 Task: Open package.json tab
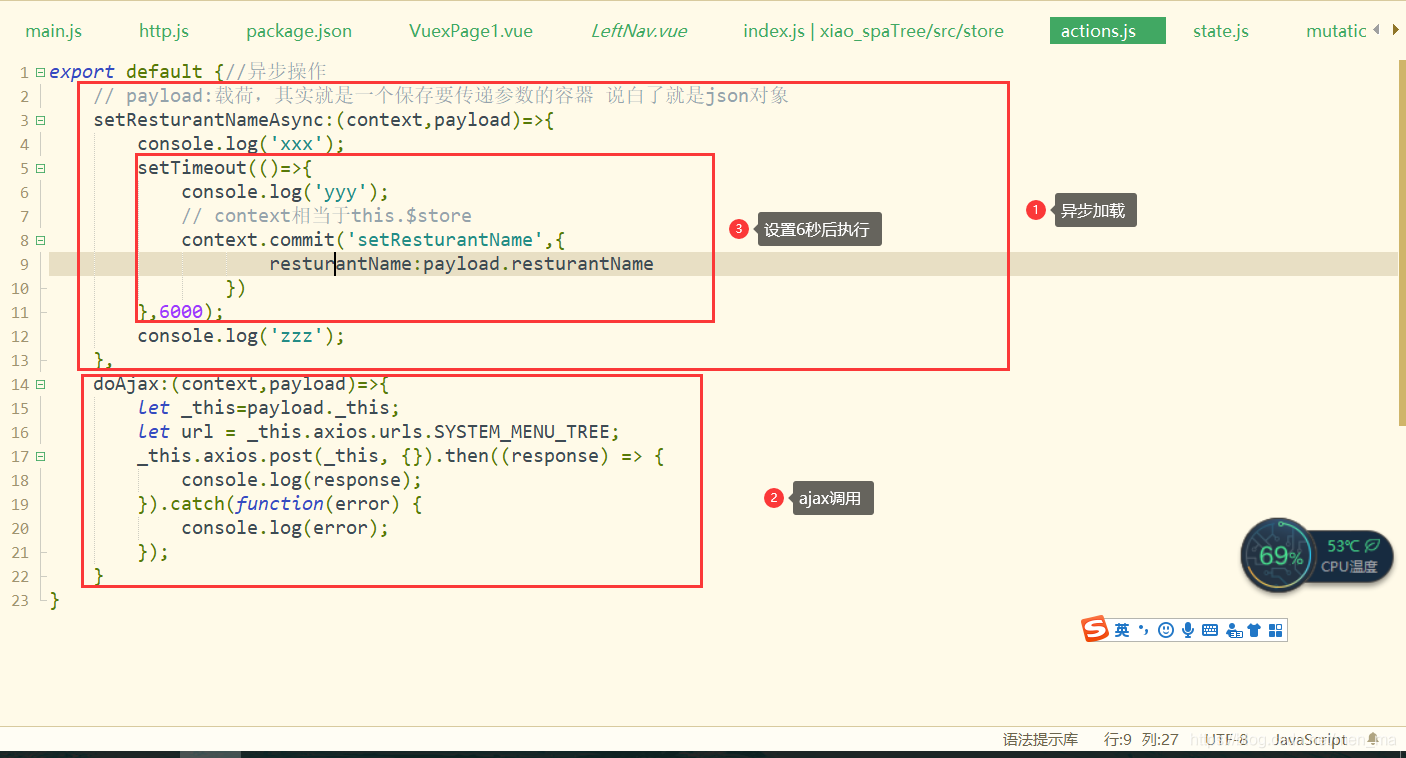[299, 31]
